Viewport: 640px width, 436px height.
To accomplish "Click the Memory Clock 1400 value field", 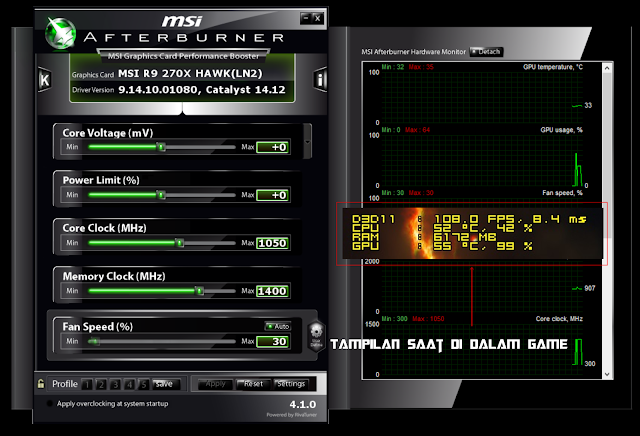I will pyautogui.click(x=273, y=291).
